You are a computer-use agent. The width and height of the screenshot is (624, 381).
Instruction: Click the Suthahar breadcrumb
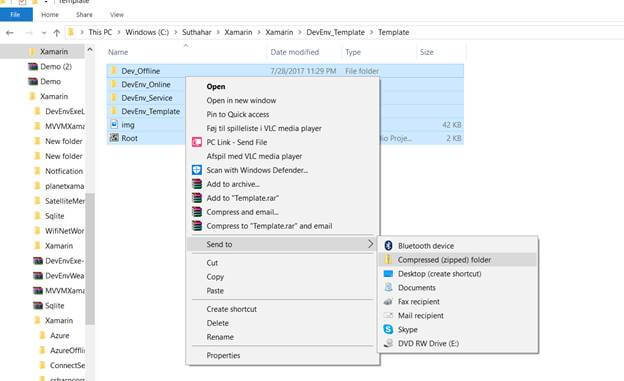(x=197, y=32)
